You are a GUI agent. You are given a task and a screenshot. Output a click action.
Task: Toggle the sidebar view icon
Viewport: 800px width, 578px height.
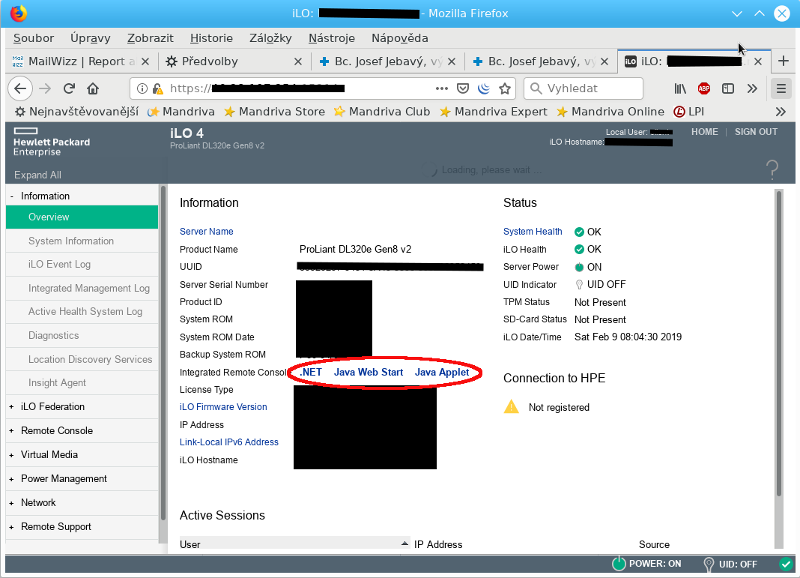pos(728,89)
